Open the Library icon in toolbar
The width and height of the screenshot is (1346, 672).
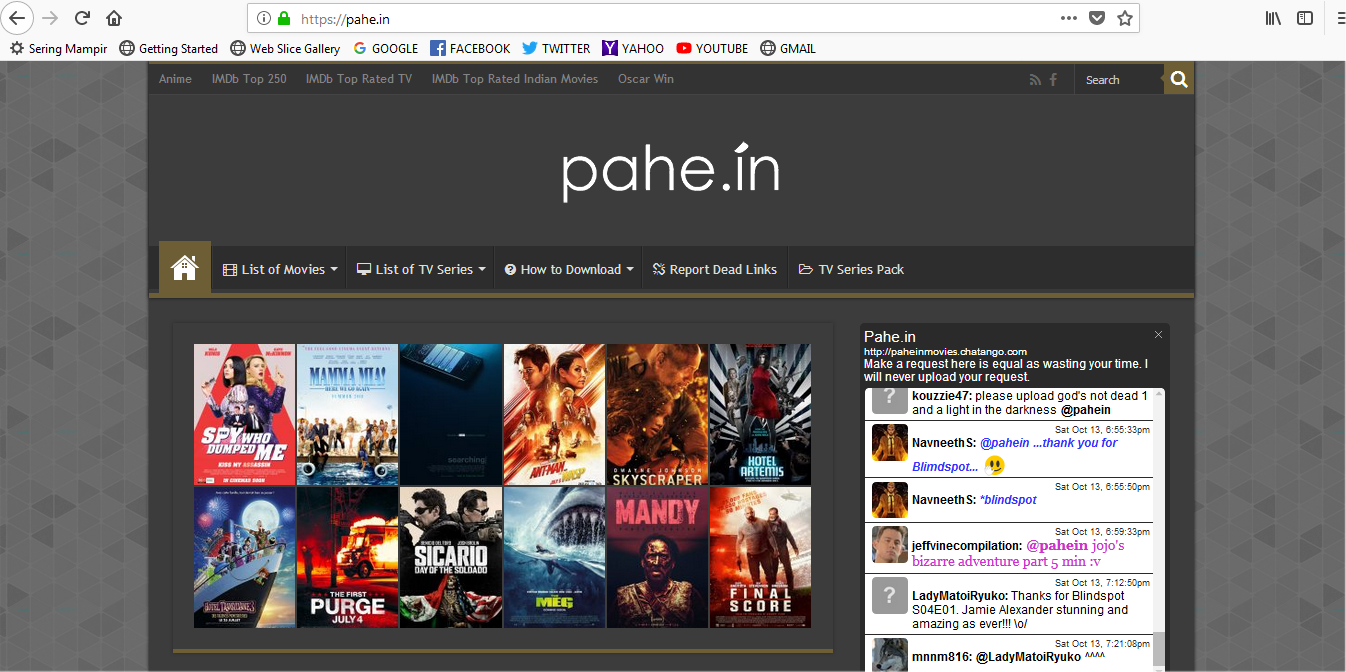1272,17
